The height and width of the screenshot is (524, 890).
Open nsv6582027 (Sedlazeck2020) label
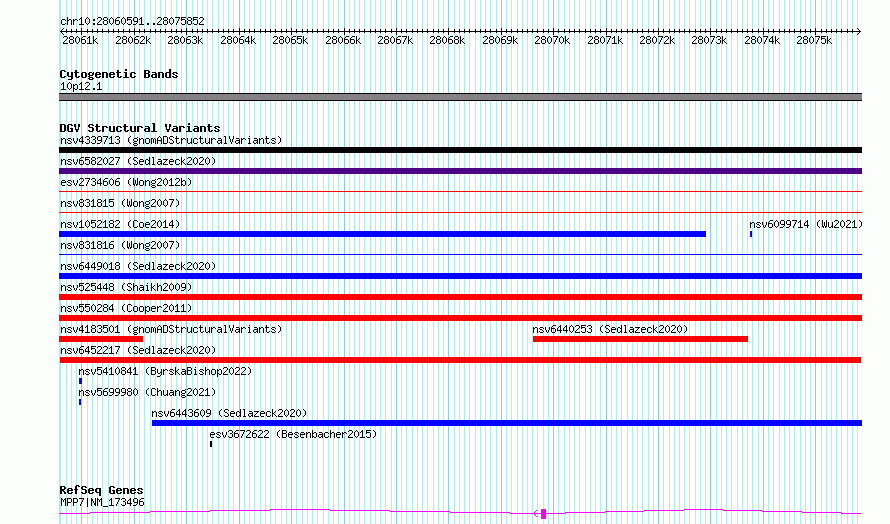[x=138, y=161]
